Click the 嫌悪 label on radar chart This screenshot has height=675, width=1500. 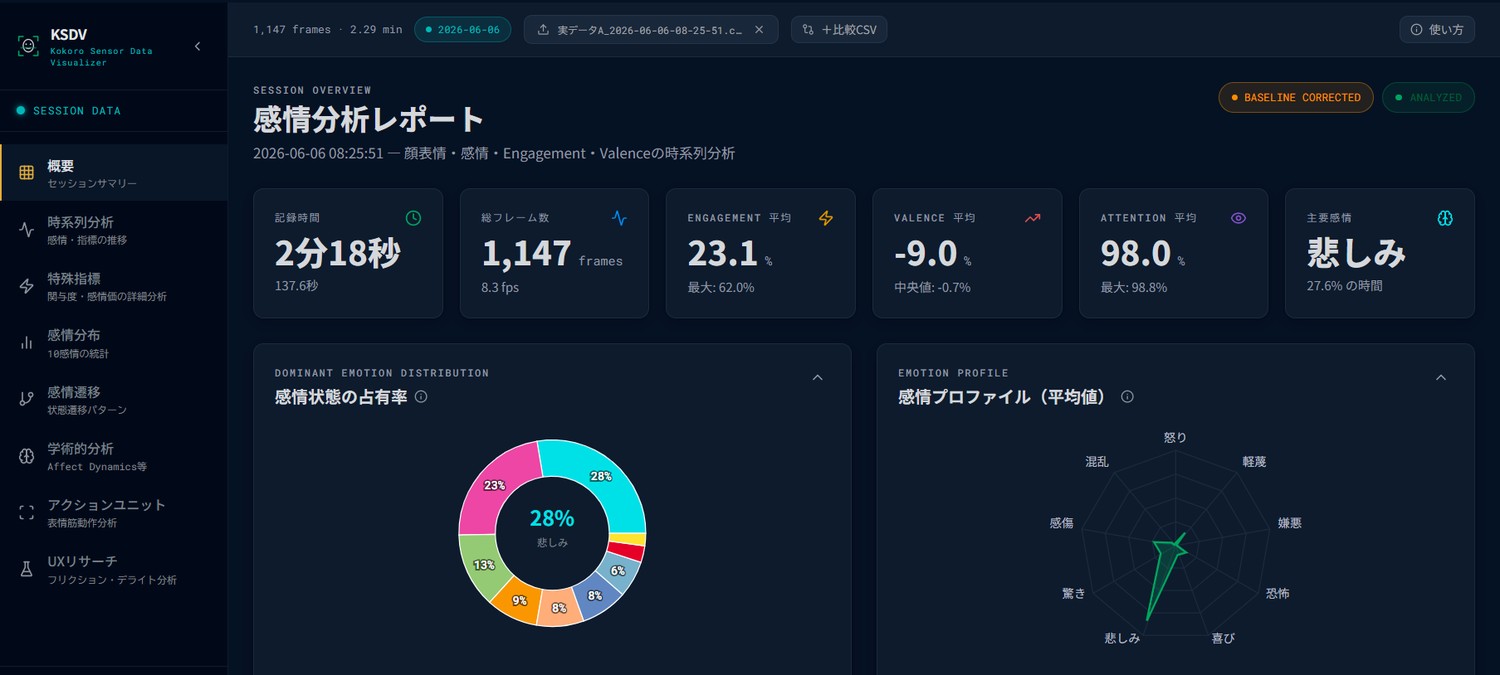tap(1290, 523)
